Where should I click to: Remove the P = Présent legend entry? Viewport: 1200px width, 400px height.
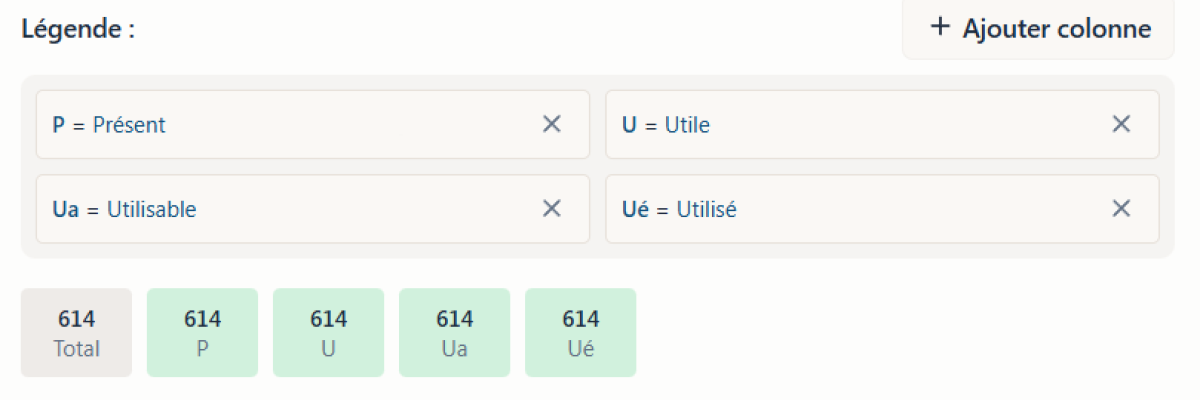551,124
